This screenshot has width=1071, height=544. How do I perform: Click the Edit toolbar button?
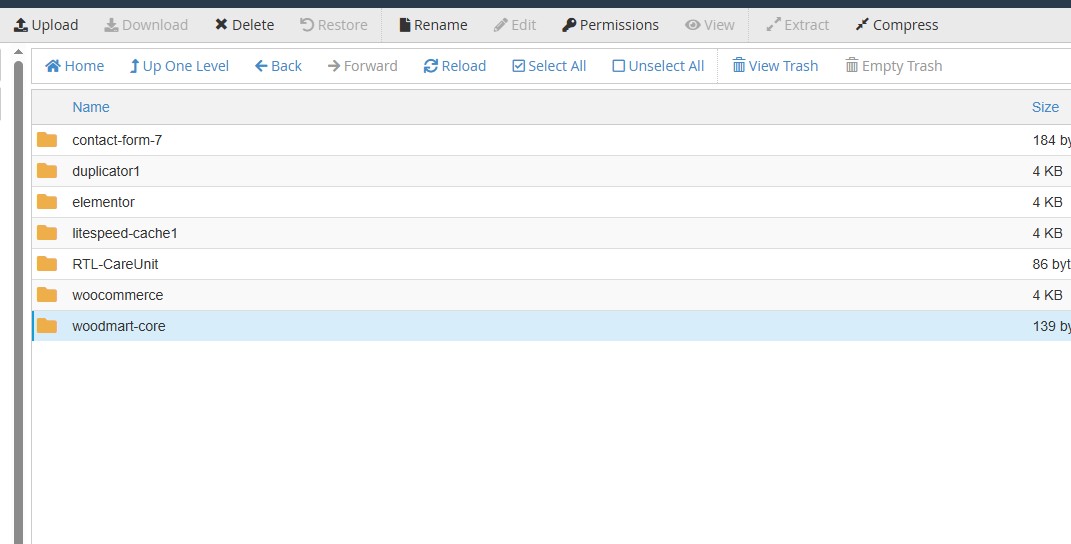pos(515,25)
